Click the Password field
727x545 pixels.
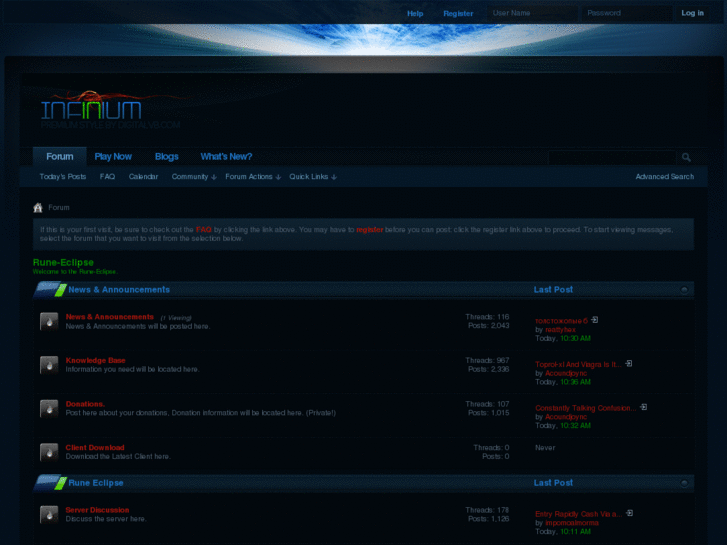[627, 13]
